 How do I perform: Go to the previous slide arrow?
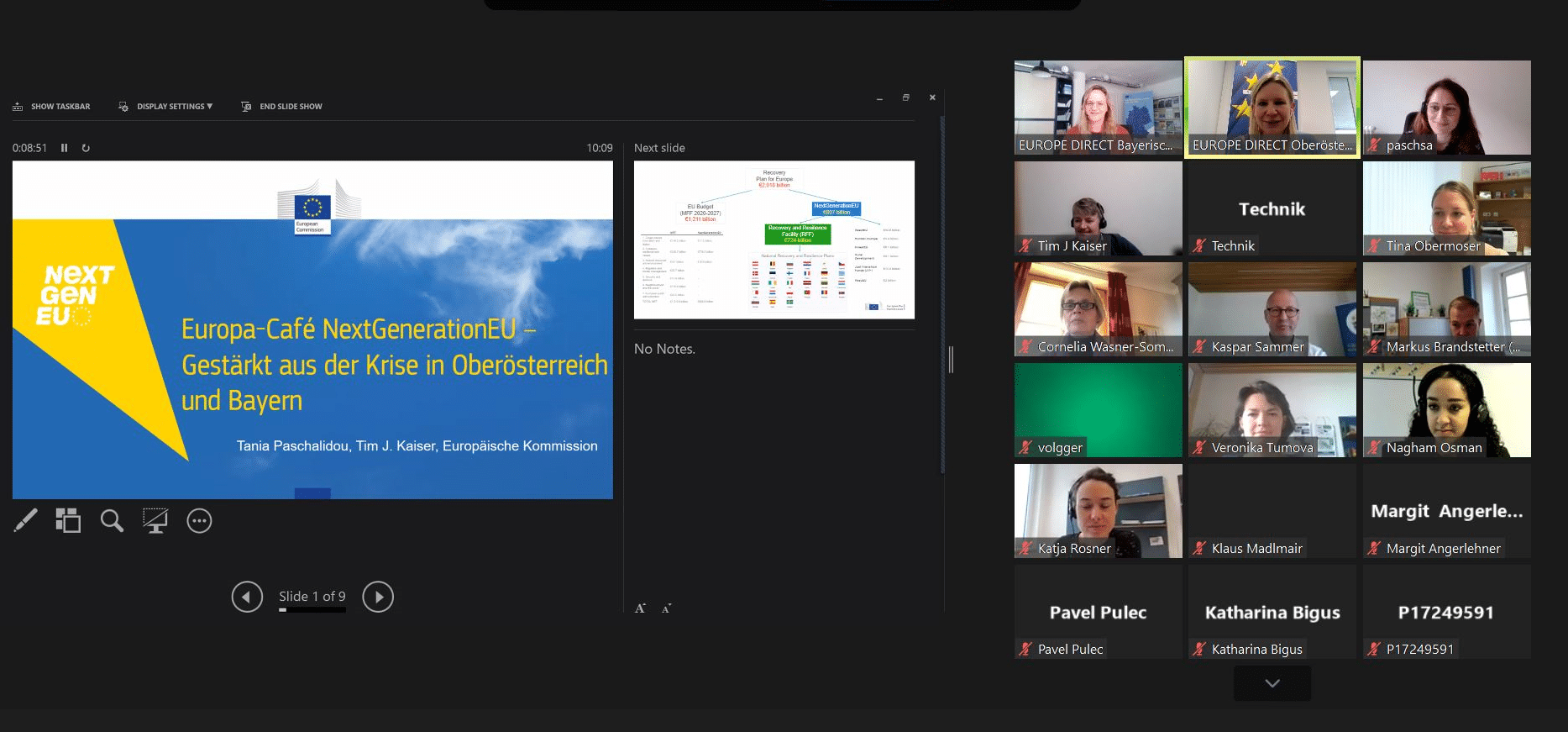tap(247, 597)
